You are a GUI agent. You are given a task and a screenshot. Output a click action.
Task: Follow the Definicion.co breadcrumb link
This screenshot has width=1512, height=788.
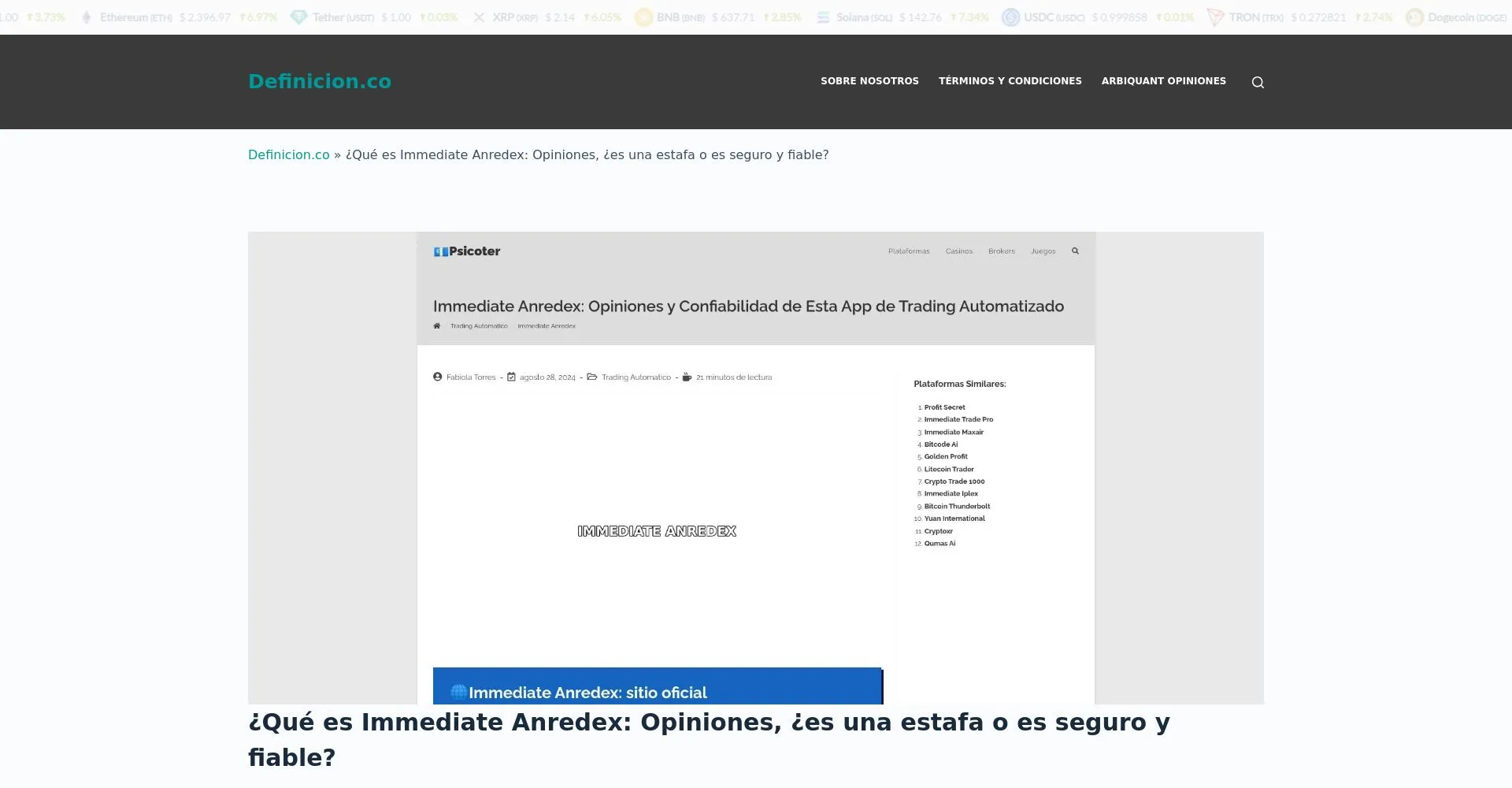click(x=289, y=154)
